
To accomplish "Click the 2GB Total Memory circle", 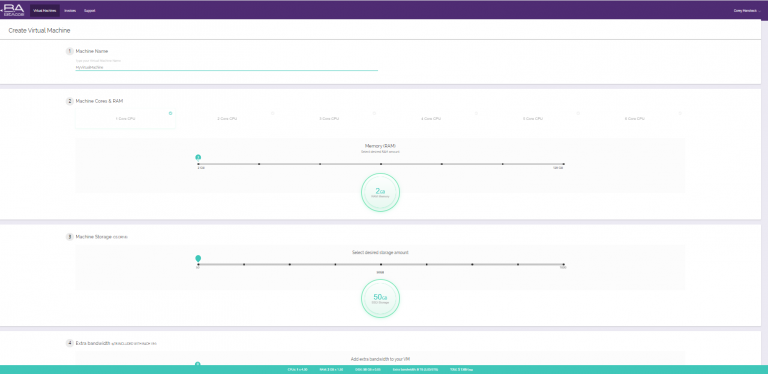I will (x=381, y=192).
